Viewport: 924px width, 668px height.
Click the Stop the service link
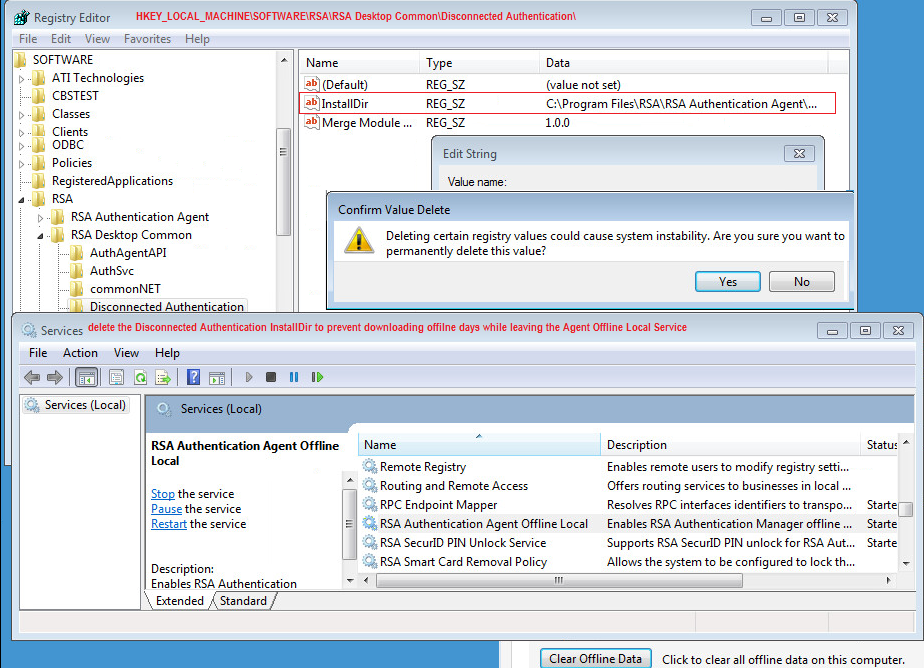click(163, 494)
